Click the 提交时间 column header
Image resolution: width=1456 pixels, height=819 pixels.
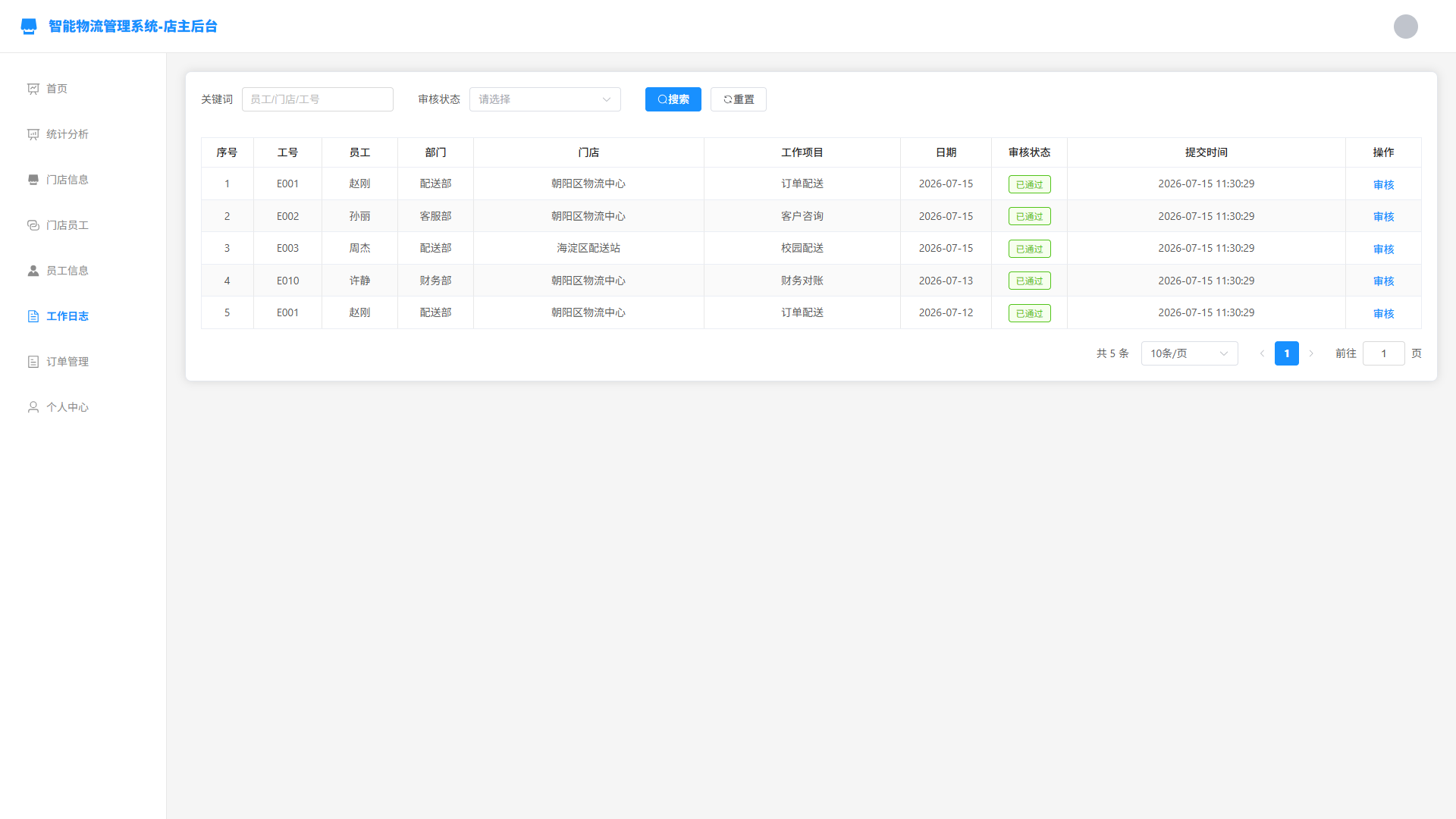1207,152
